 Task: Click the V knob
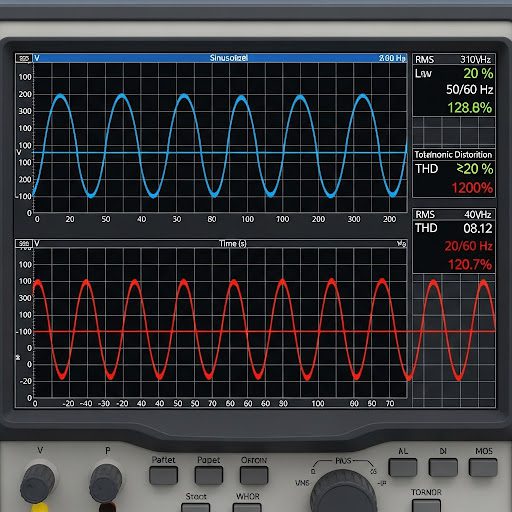click(x=37, y=482)
